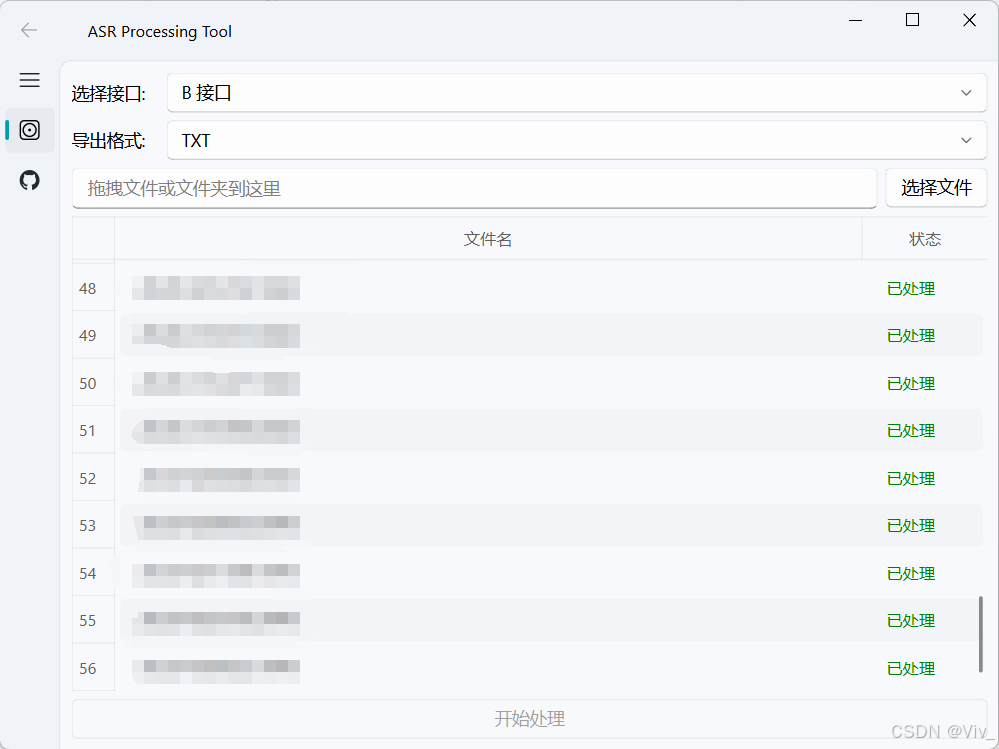Screen dimensions: 999x749
Task: Click the 开始处理 button at the bottom
Action: click(x=529, y=718)
